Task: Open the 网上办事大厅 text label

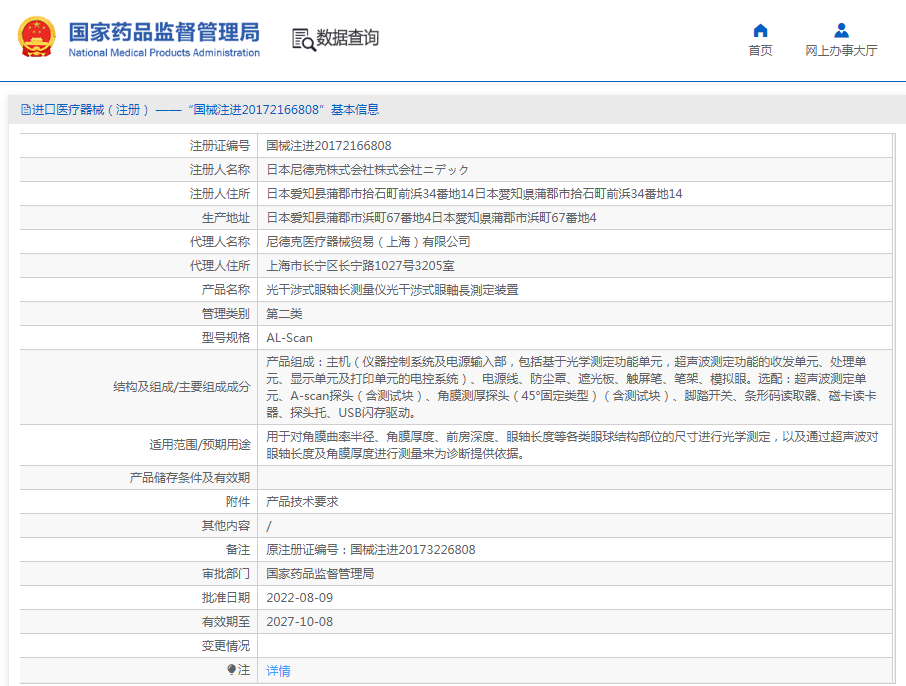Action: point(841,51)
